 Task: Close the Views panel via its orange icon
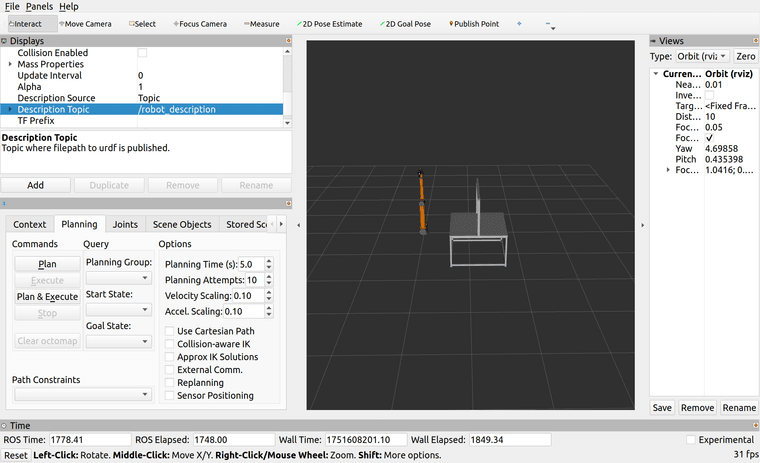[756, 41]
